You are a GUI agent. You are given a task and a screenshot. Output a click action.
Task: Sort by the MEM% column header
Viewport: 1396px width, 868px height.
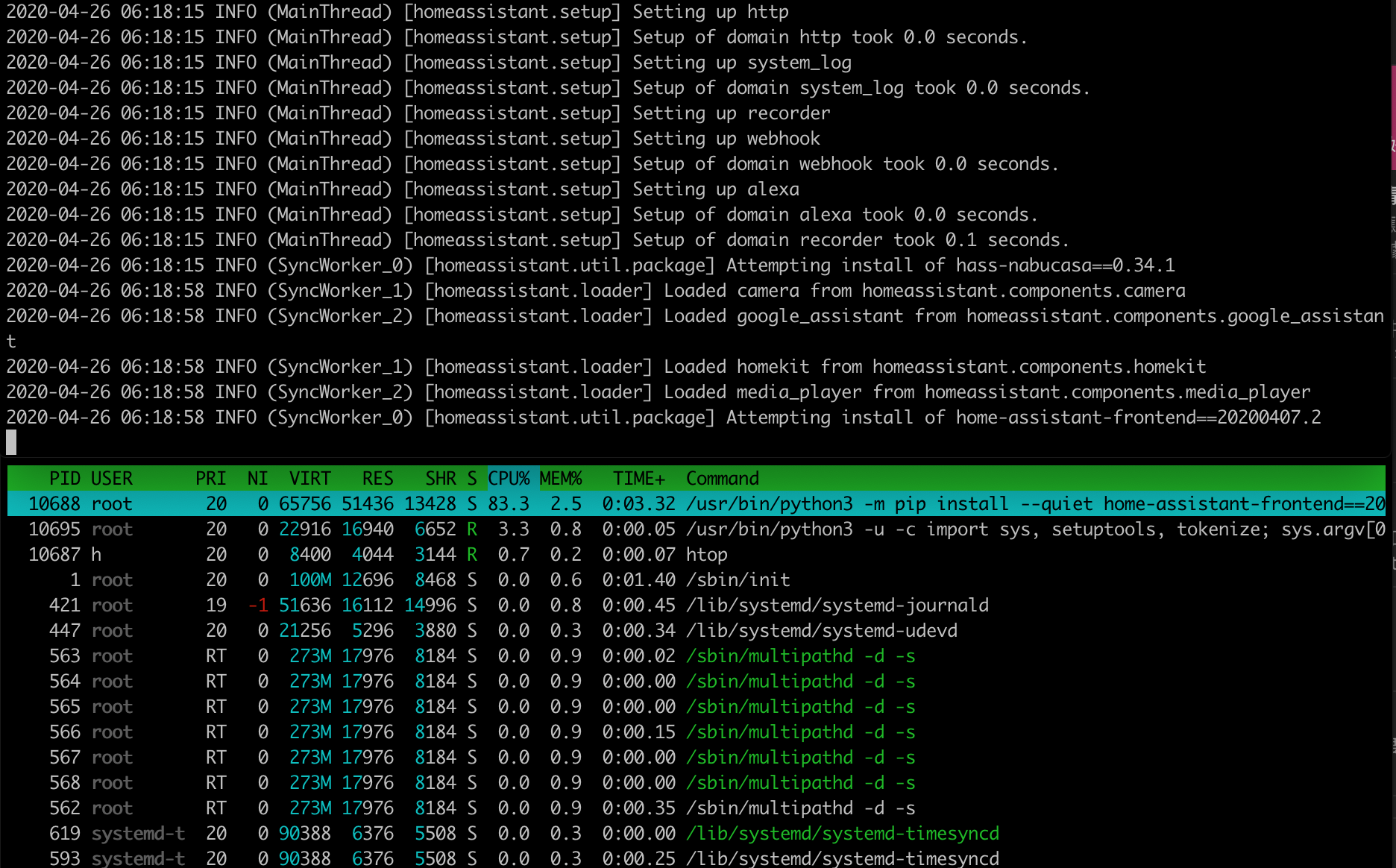(x=561, y=478)
